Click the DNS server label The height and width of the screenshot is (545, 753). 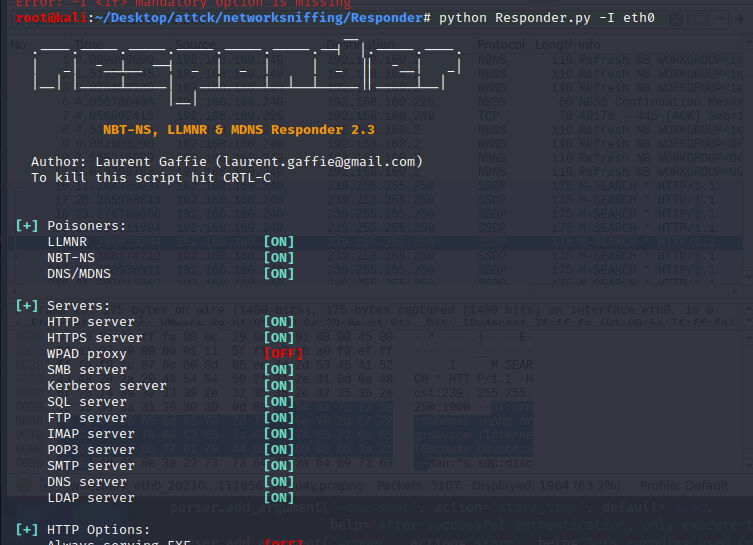click(x=87, y=482)
